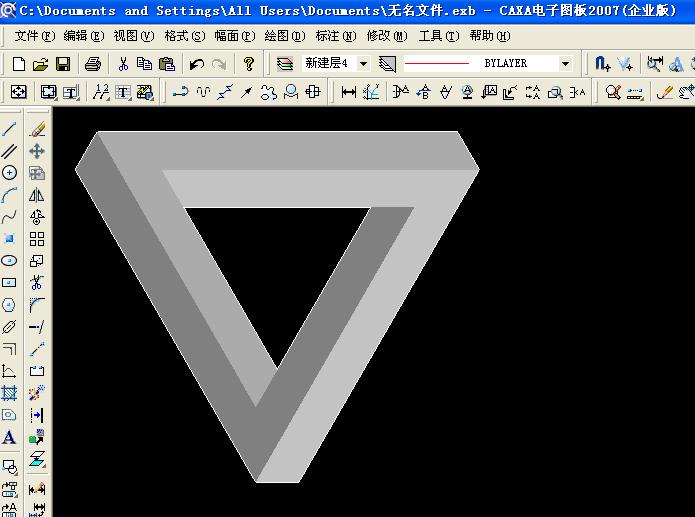Cut selection with scissors icon
Viewport: 695px width, 517px height.
pyautogui.click(x=123, y=64)
